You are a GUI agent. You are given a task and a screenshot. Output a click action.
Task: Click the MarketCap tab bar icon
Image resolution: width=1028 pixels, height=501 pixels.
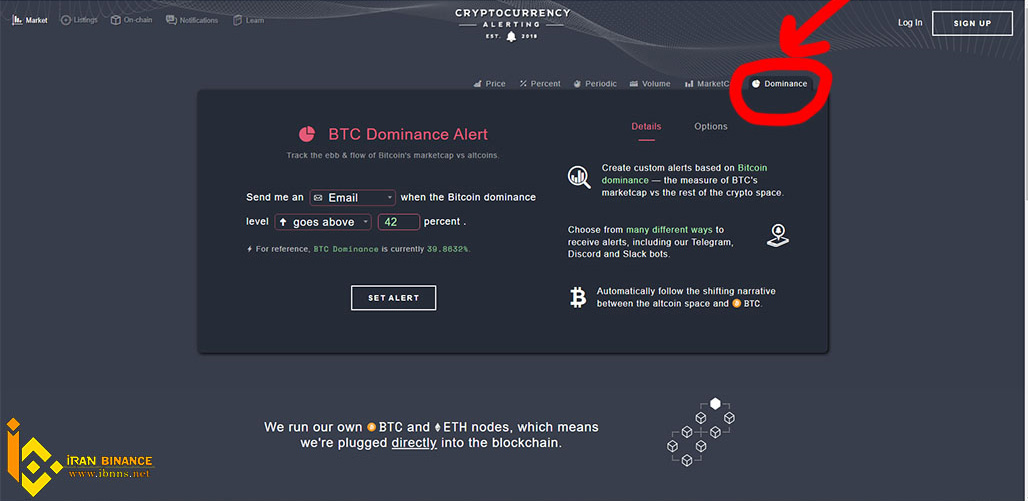(x=689, y=84)
